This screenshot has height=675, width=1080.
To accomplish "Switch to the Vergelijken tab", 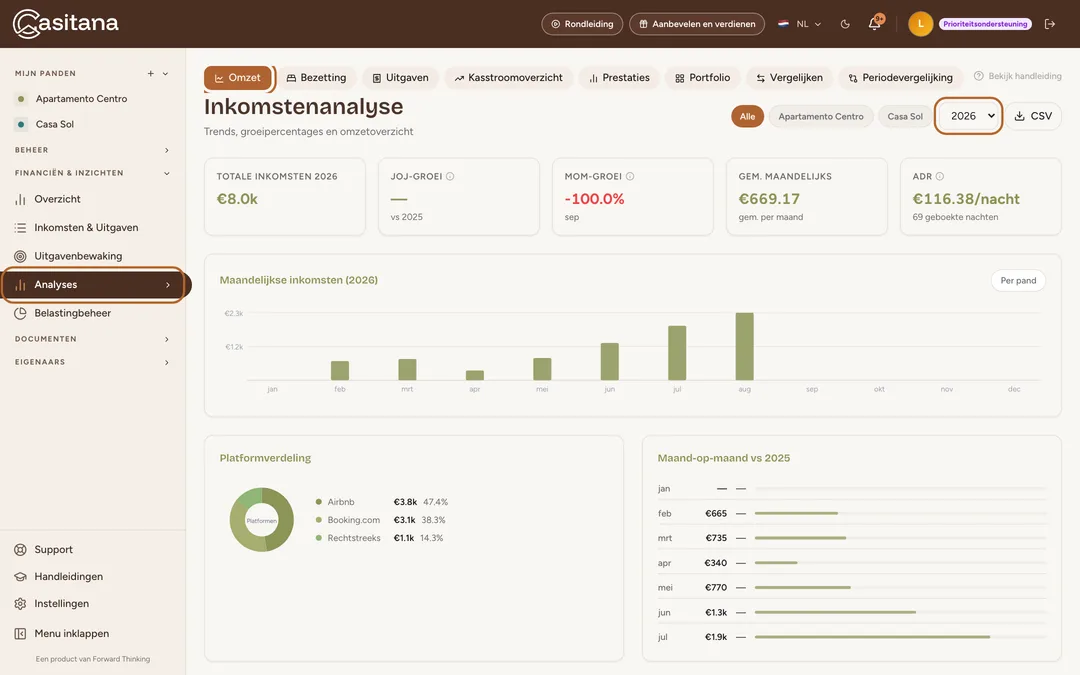I will [x=789, y=78].
